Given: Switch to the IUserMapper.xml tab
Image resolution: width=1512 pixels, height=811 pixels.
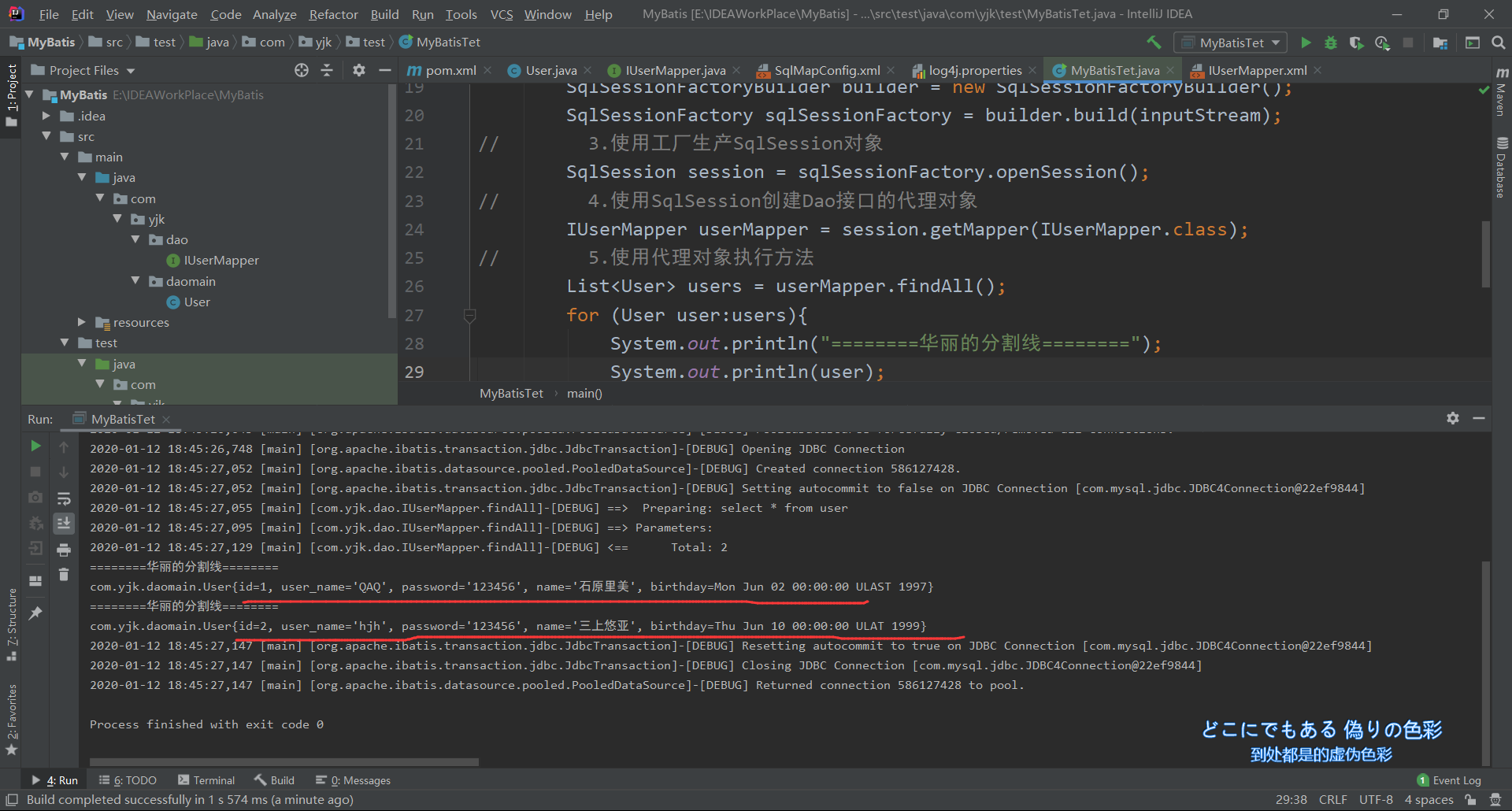Looking at the screenshot, I should (1257, 70).
